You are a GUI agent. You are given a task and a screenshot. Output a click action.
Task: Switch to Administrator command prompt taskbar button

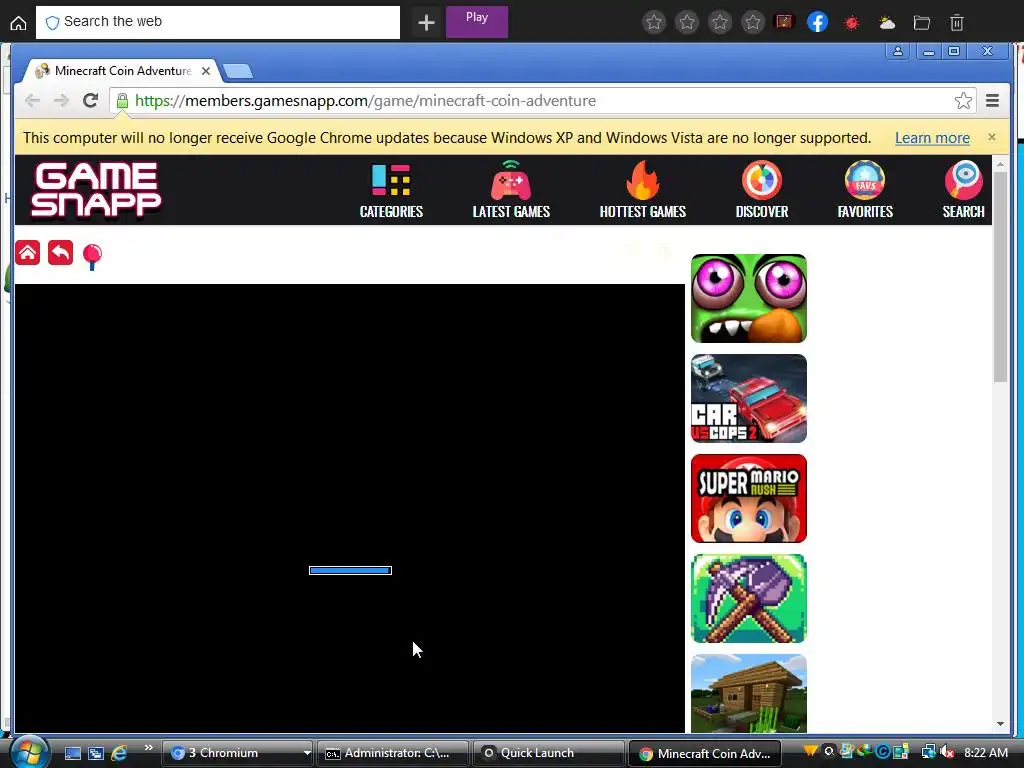[x=393, y=753]
